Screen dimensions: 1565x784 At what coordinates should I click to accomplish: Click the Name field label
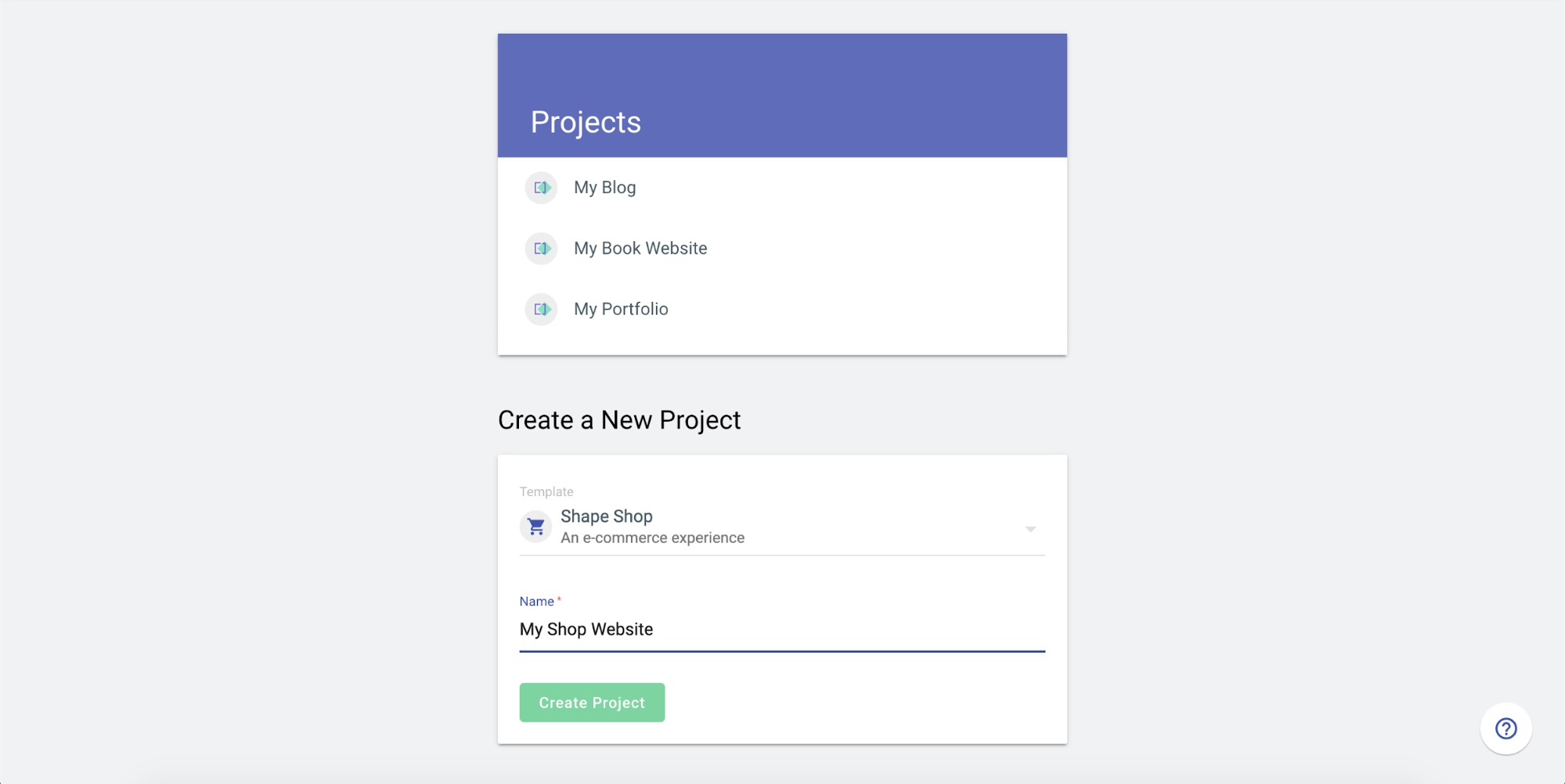[537, 602]
